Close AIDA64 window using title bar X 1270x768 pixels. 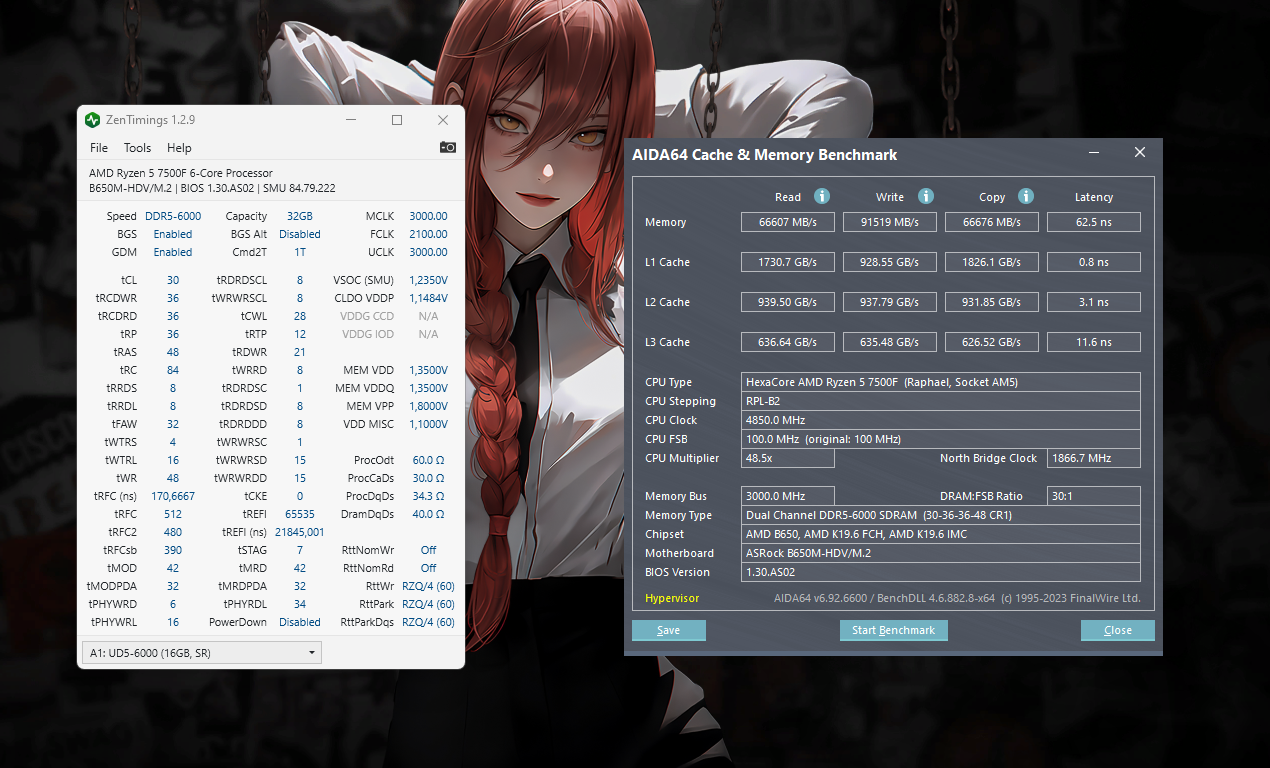[x=1139, y=153]
